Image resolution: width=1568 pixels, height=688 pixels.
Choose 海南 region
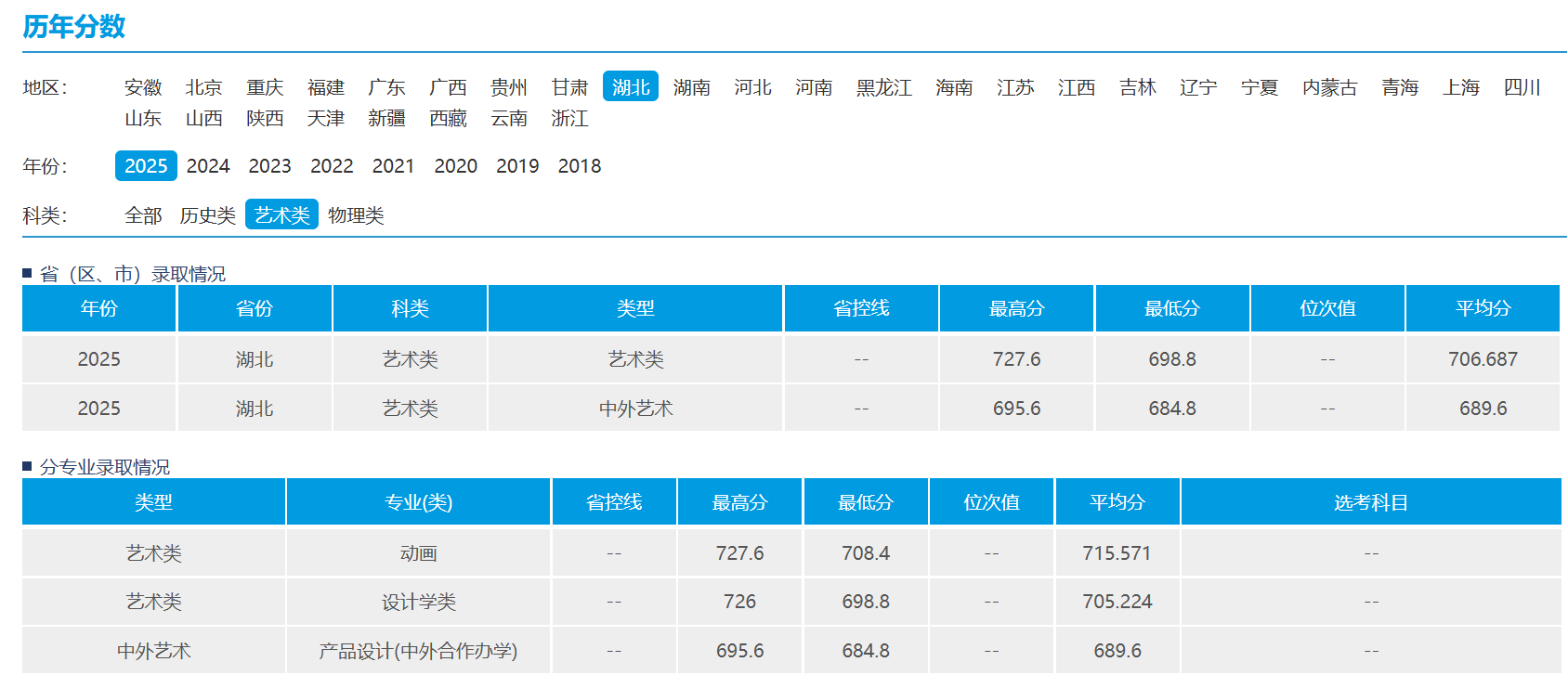tap(954, 87)
